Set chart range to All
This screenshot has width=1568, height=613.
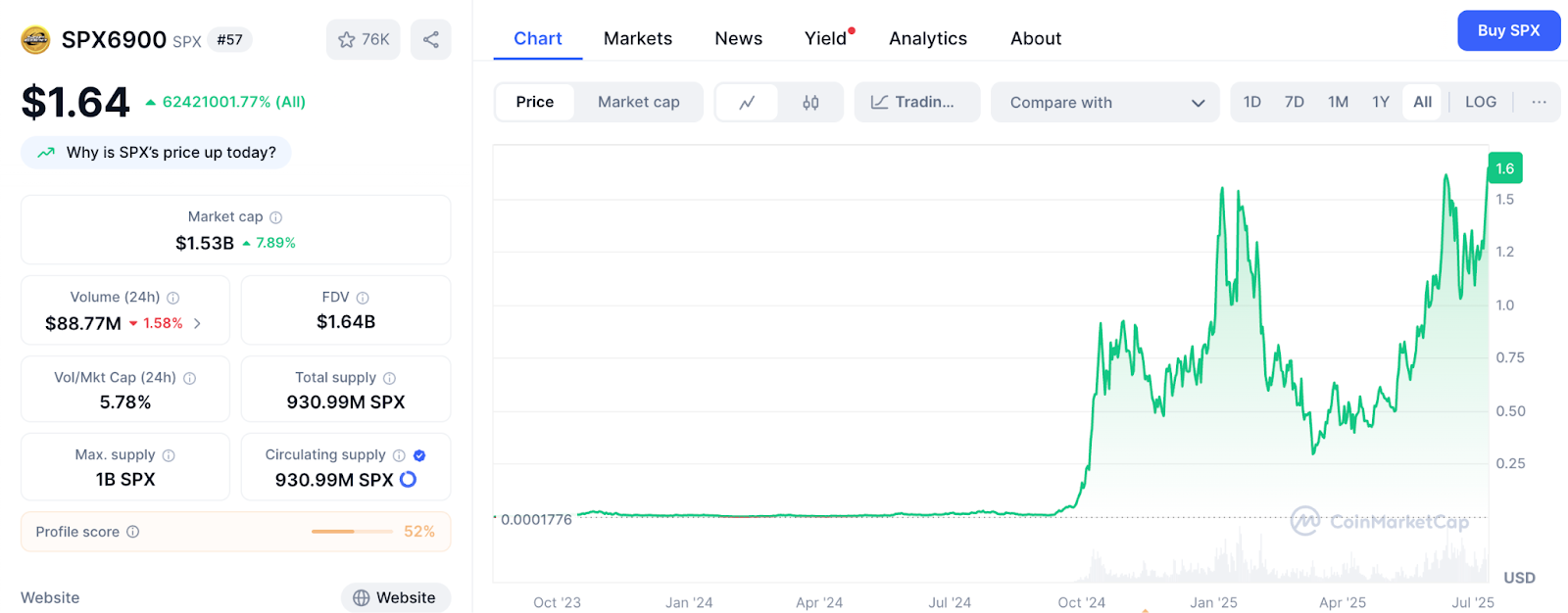tap(1422, 102)
